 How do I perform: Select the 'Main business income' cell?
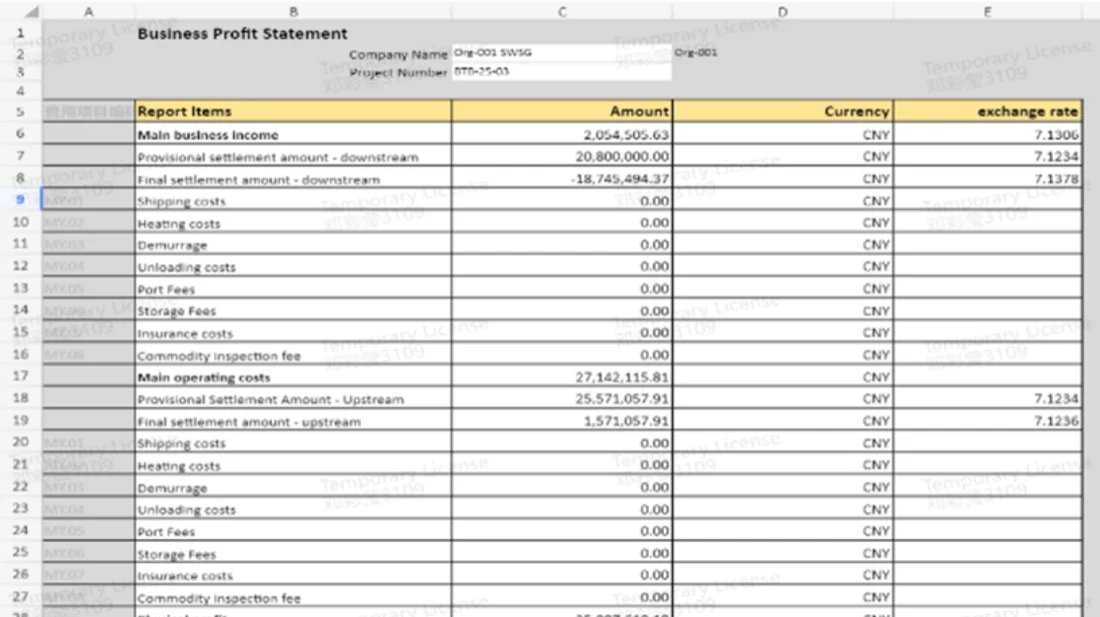pos(293,135)
